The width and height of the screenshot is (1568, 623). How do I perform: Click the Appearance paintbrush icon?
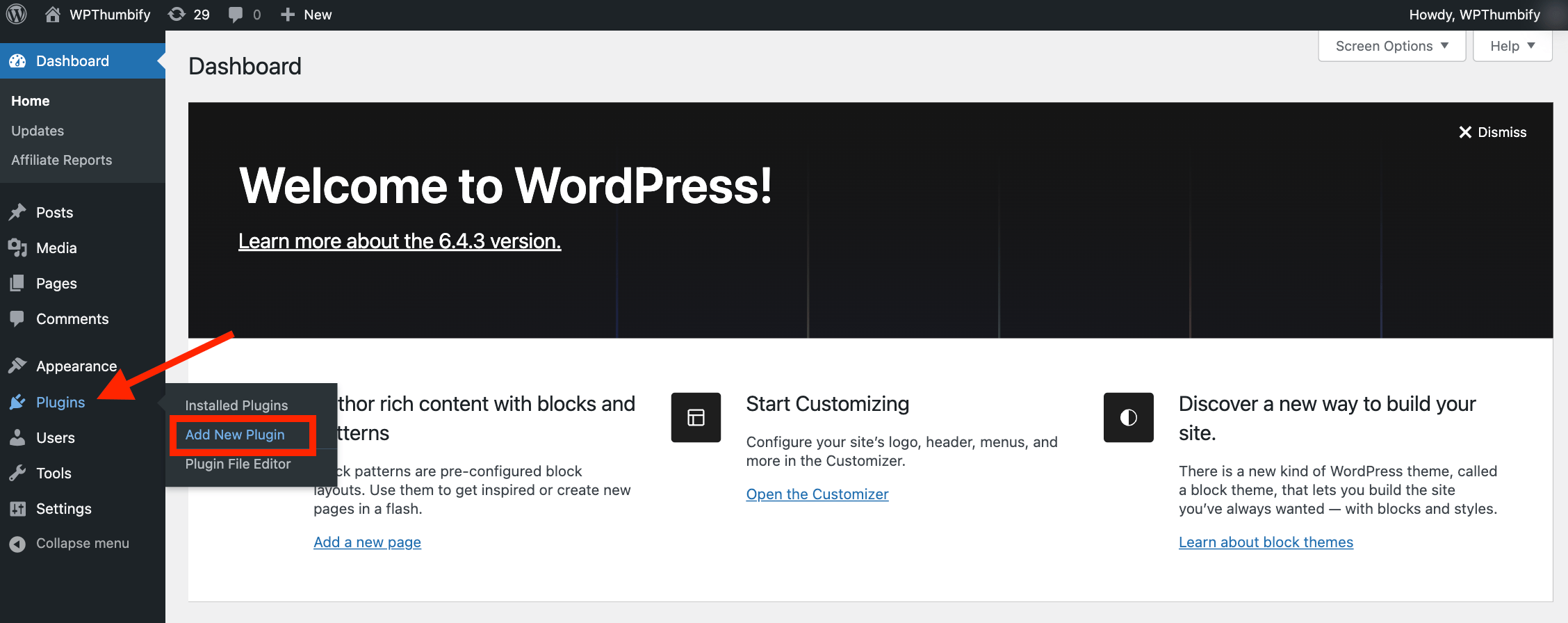17,366
